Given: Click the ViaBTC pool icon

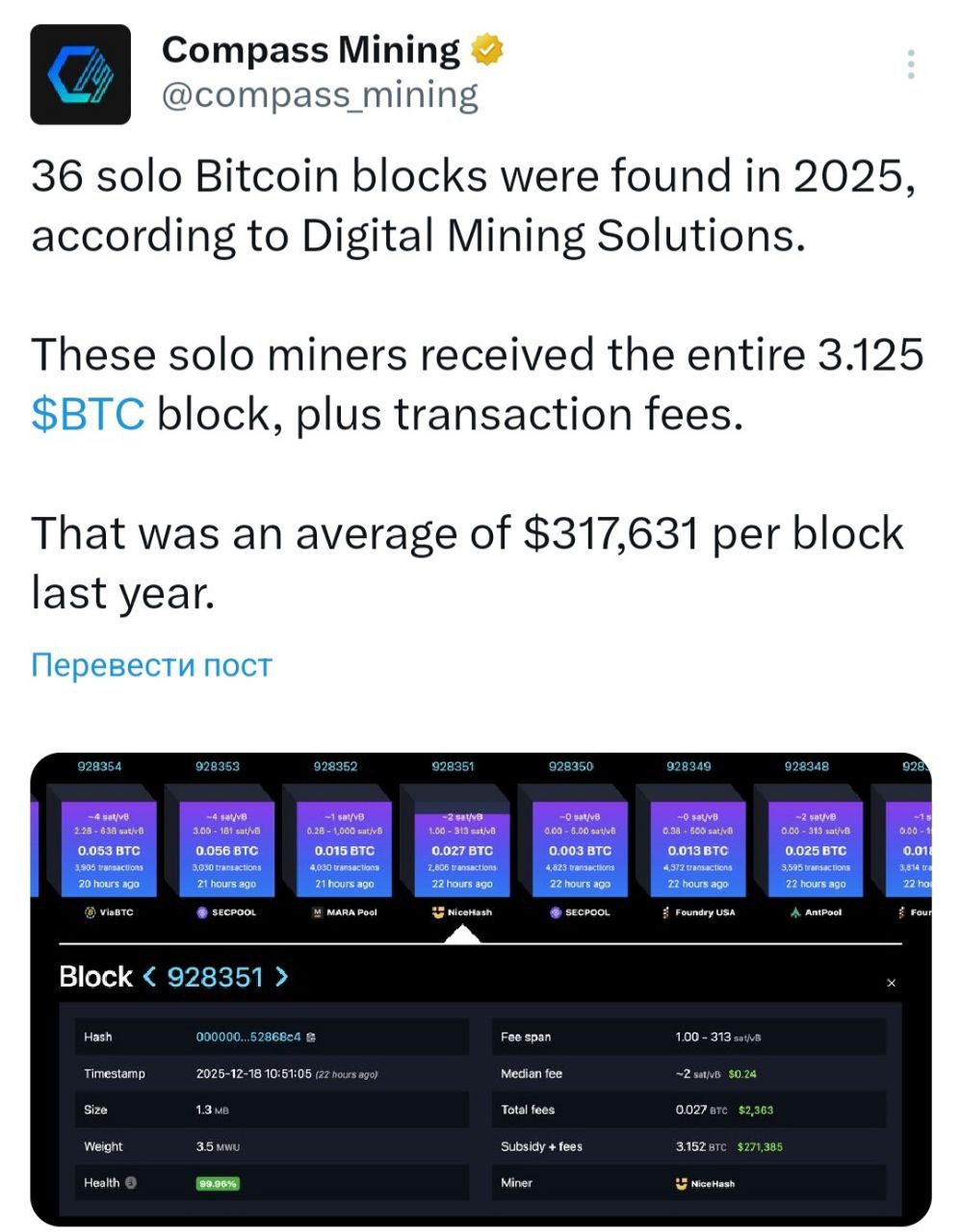Looking at the screenshot, I should click(x=91, y=912).
